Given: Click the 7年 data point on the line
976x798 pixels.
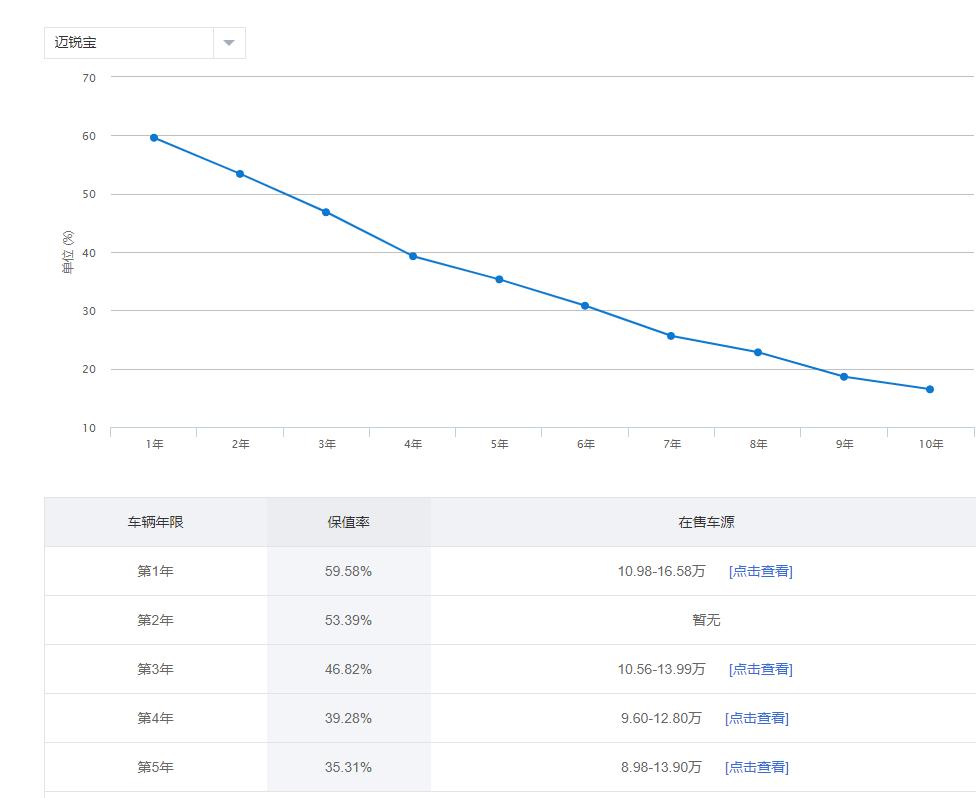Looking at the screenshot, I should [x=671, y=336].
